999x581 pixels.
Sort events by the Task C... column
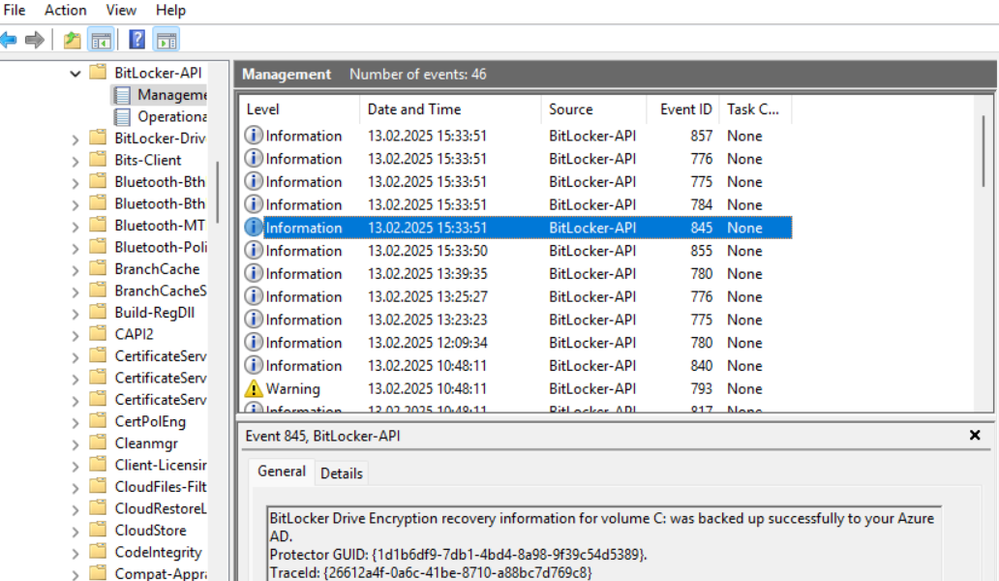point(756,110)
